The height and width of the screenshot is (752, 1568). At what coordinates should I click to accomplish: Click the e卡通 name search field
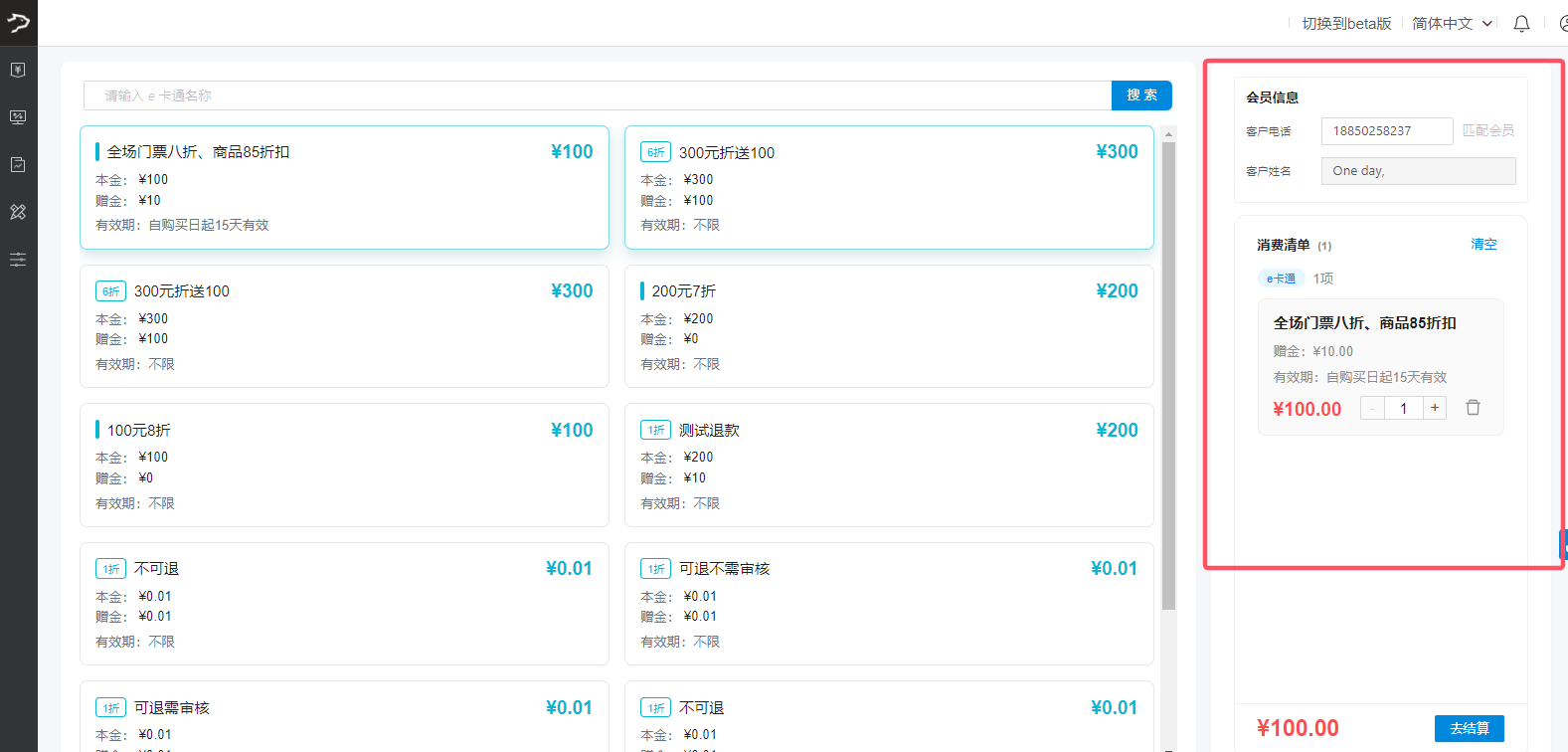[597, 95]
